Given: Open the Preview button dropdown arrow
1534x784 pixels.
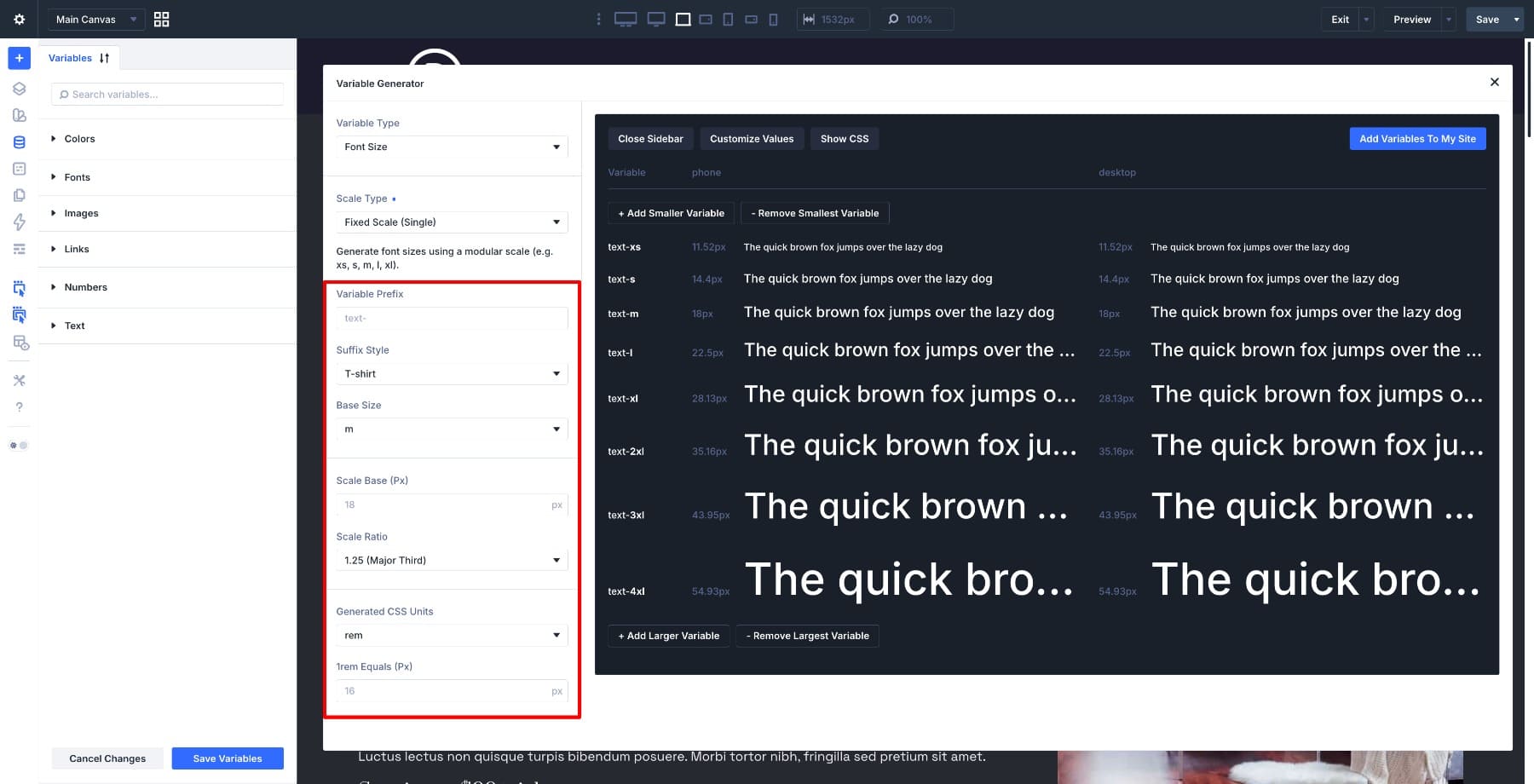Looking at the screenshot, I should pyautogui.click(x=1448, y=19).
